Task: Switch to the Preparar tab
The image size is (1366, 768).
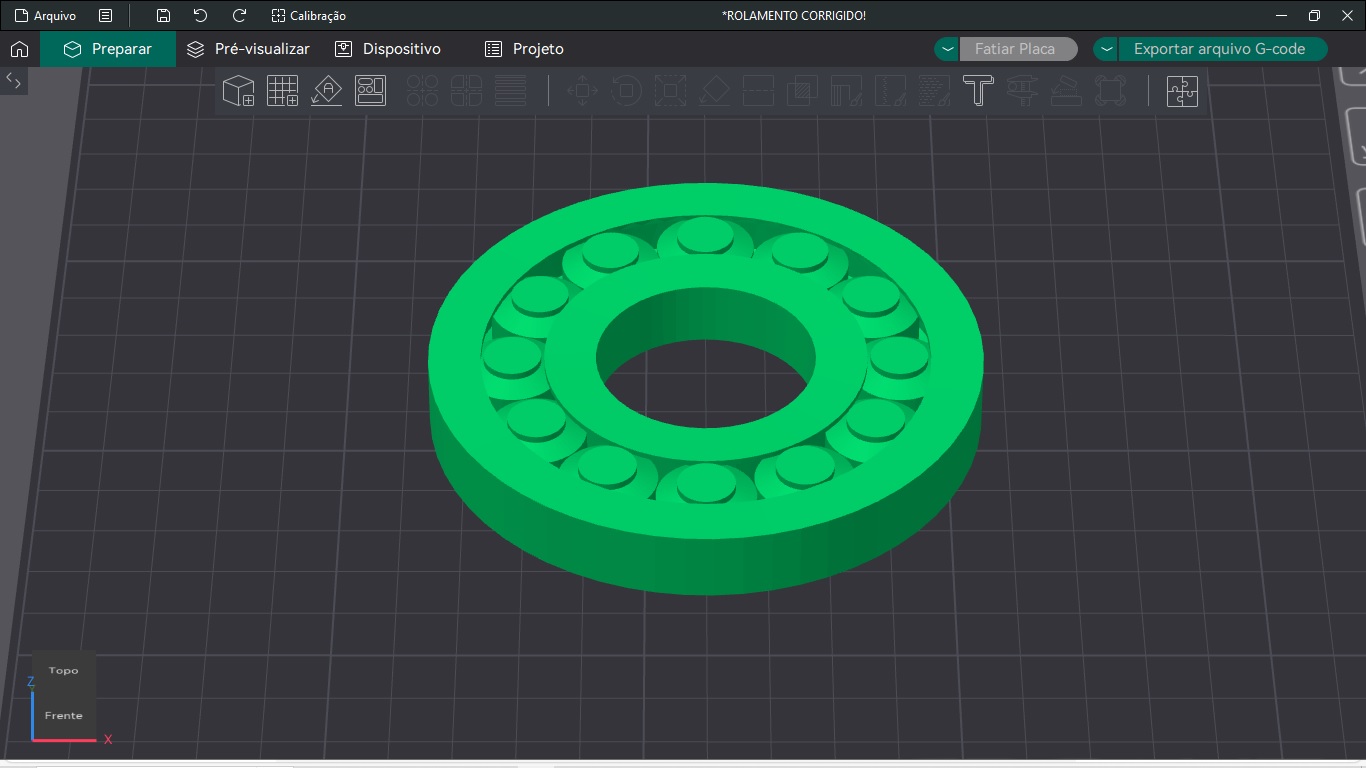Action: coord(108,49)
